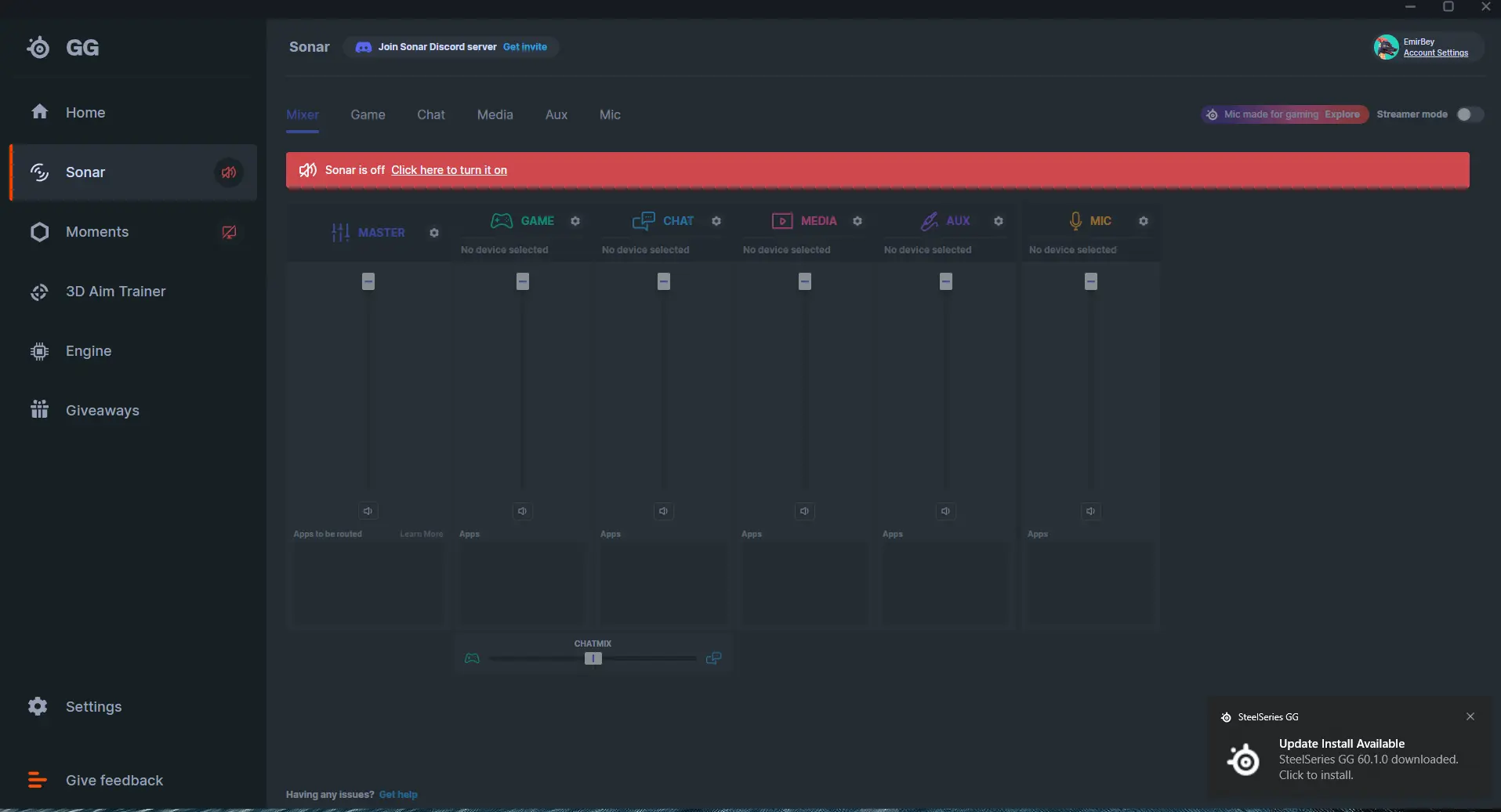
Task: Open Mic device dropdown showing No device selected
Action: click(1073, 250)
